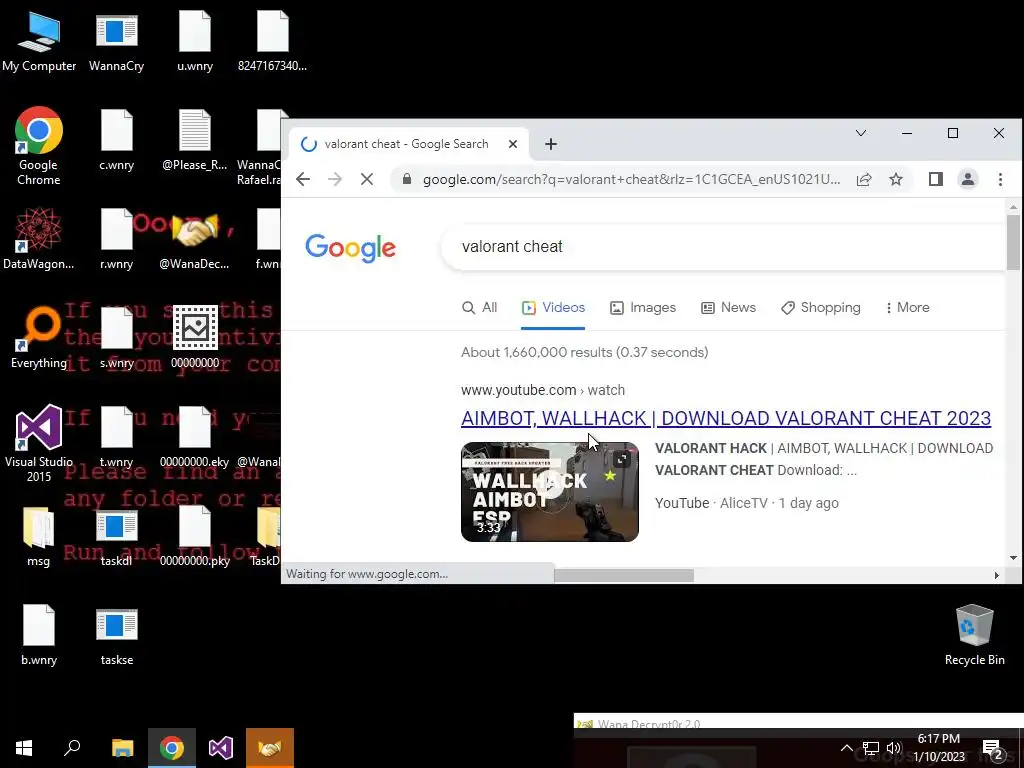Open the volume control in tray
1024x768 pixels.
894,748
